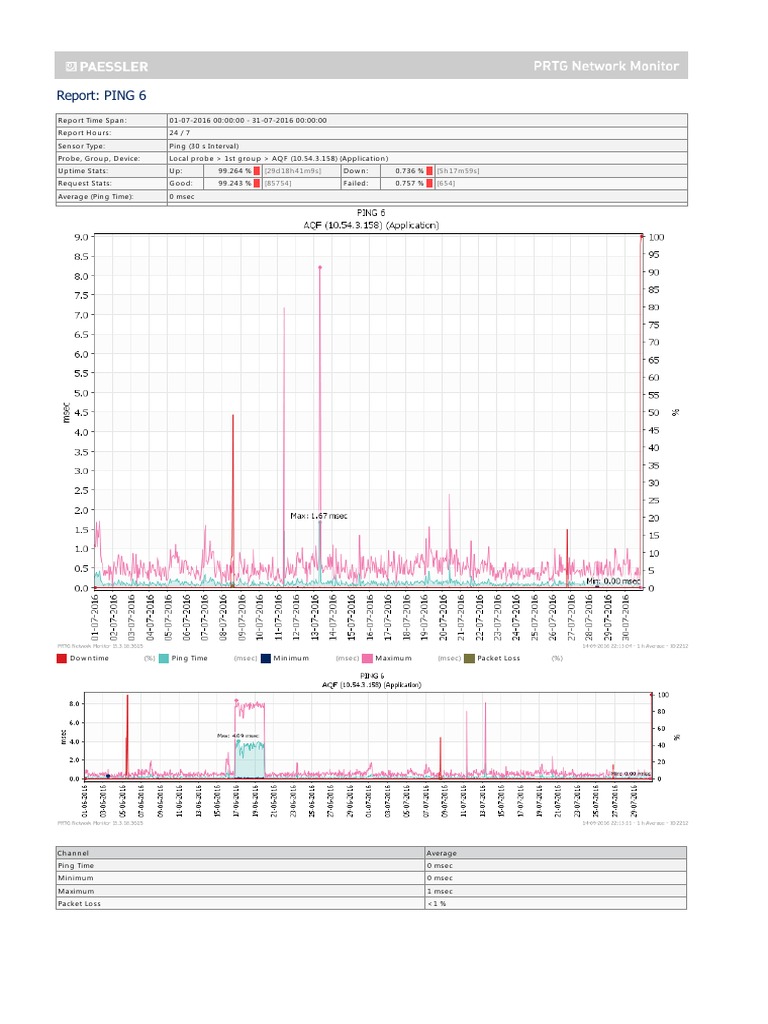The image size is (768, 1024).
Task: Click the red bar beside Failed 0.757 %
Action: [430, 184]
